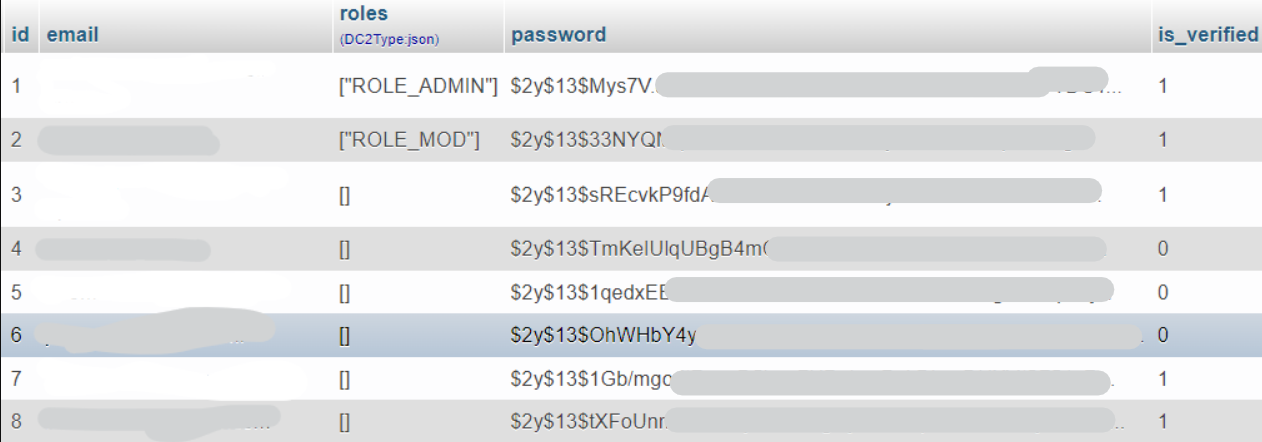Sort by the password column header
1262x442 pixels.
[x=558, y=34]
